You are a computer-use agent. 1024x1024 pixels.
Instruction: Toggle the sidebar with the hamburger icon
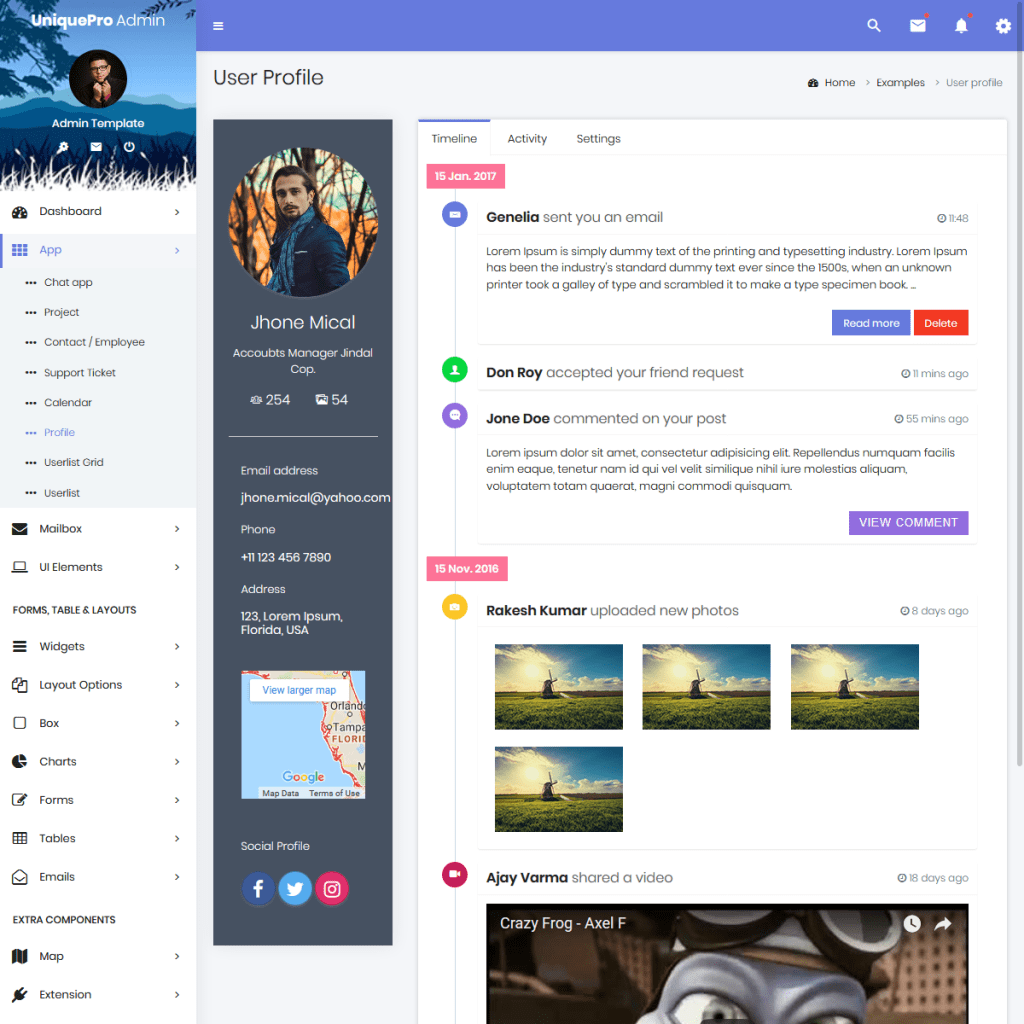pos(218,25)
